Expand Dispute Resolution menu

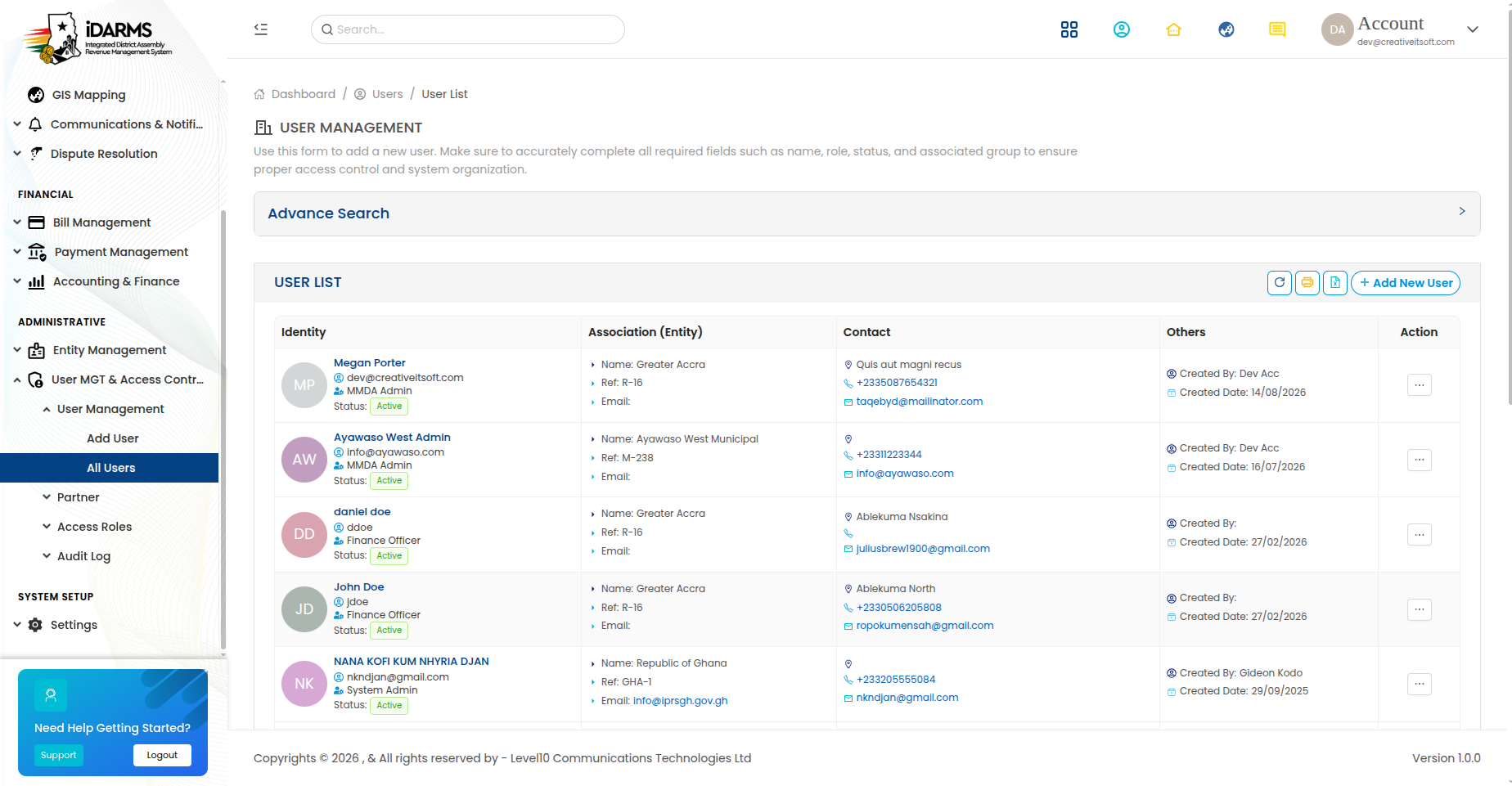[110, 154]
